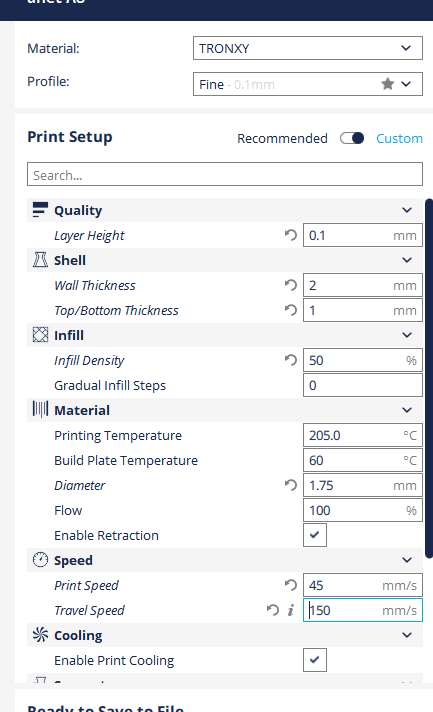The image size is (433, 712).
Task: Click the Enable Retraction label
Action: (106, 535)
